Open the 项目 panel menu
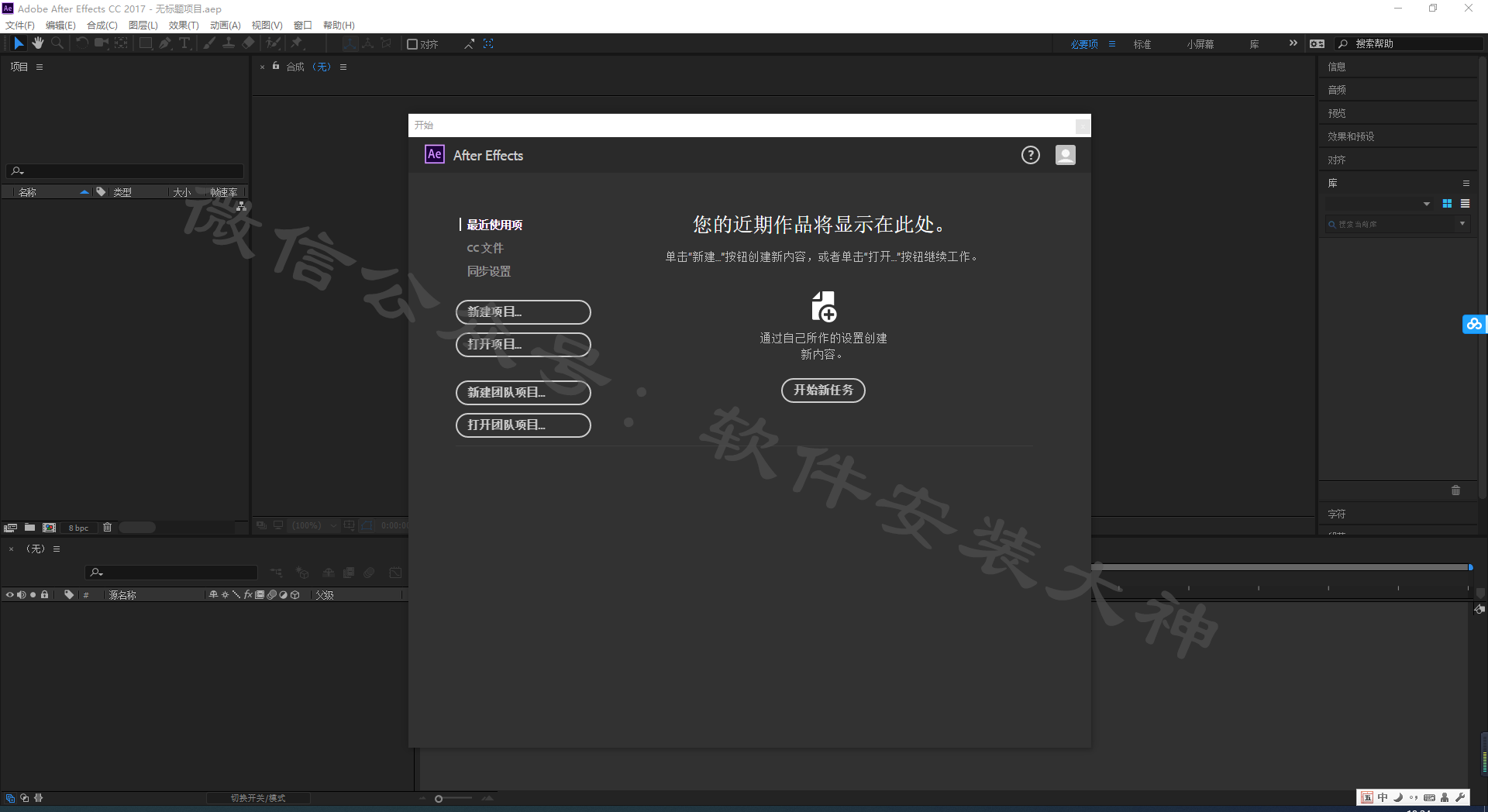Viewport: 1488px width, 812px height. tap(40, 67)
